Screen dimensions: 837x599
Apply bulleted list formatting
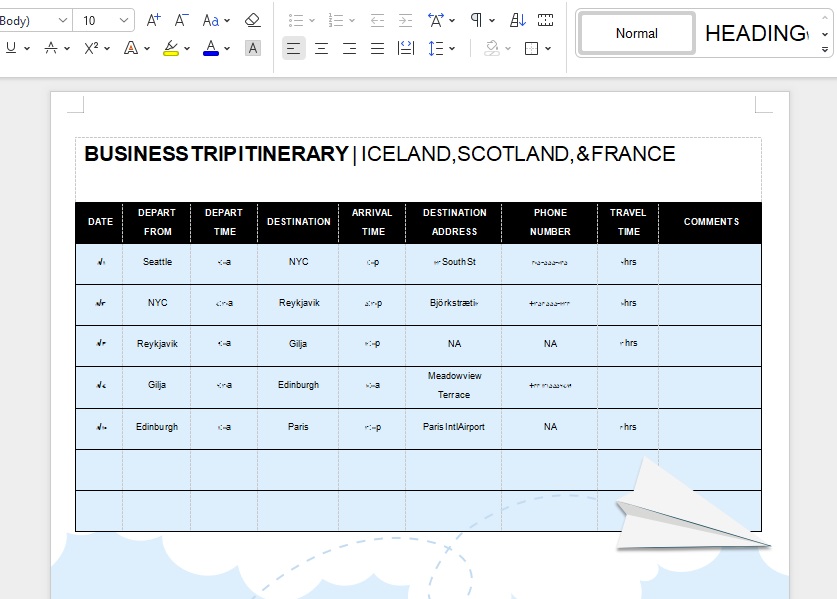tap(296, 20)
